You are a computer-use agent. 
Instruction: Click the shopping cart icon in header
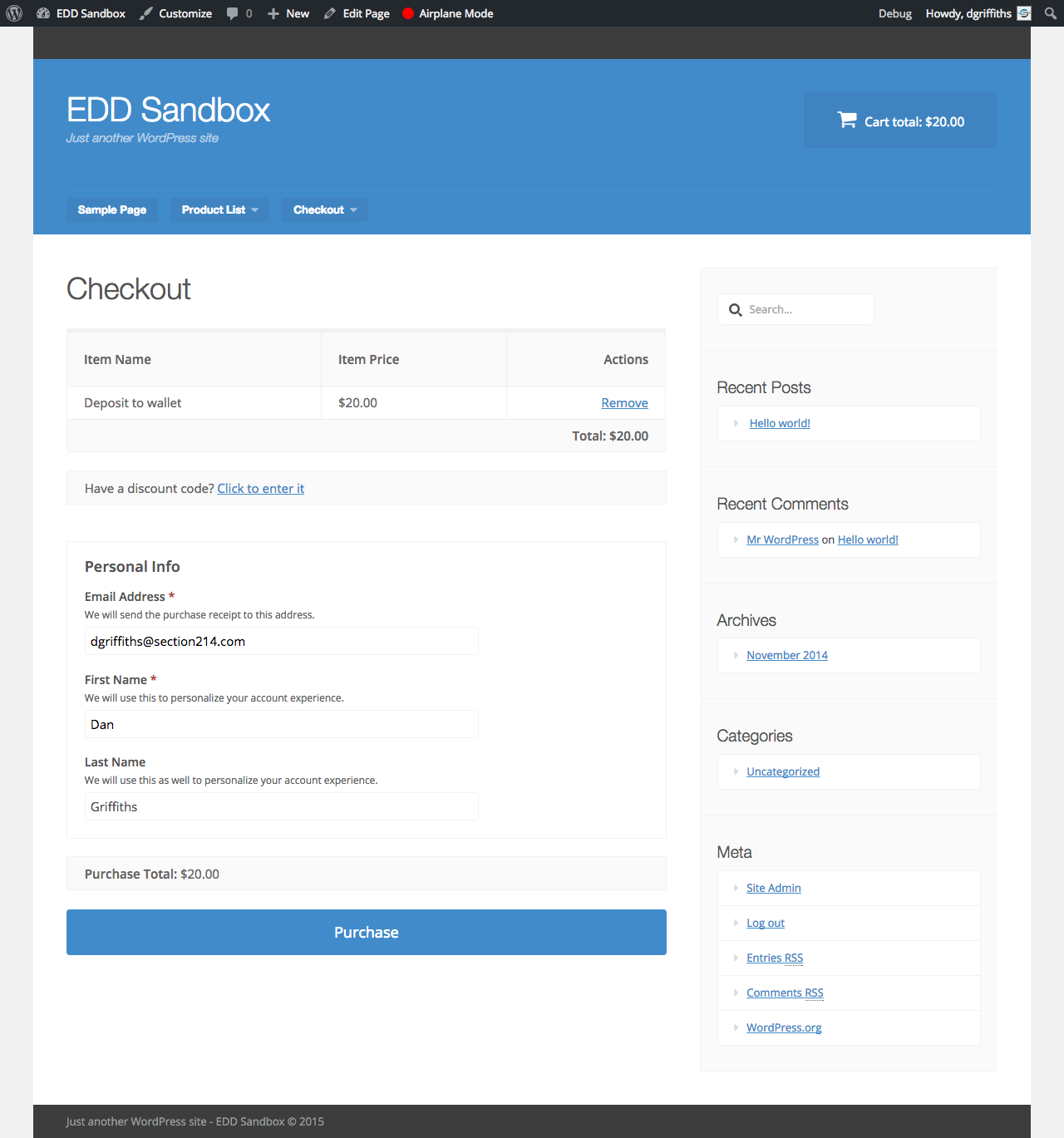tap(847, 121)
